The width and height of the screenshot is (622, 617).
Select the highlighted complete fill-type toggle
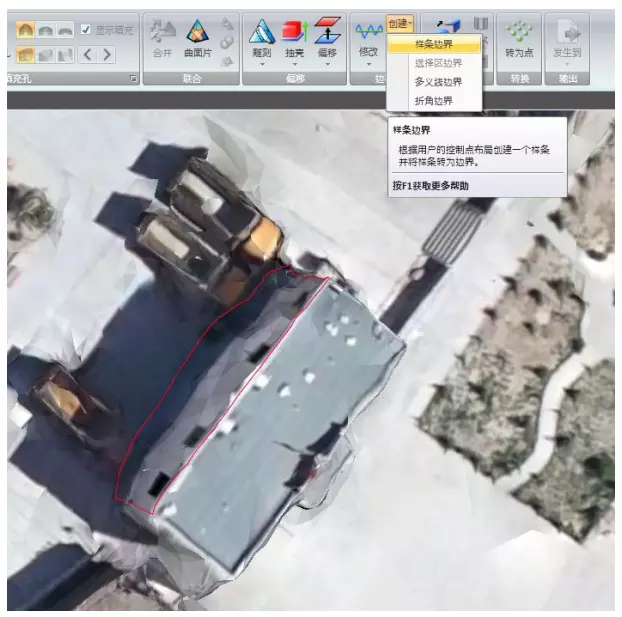click(24, 54)
